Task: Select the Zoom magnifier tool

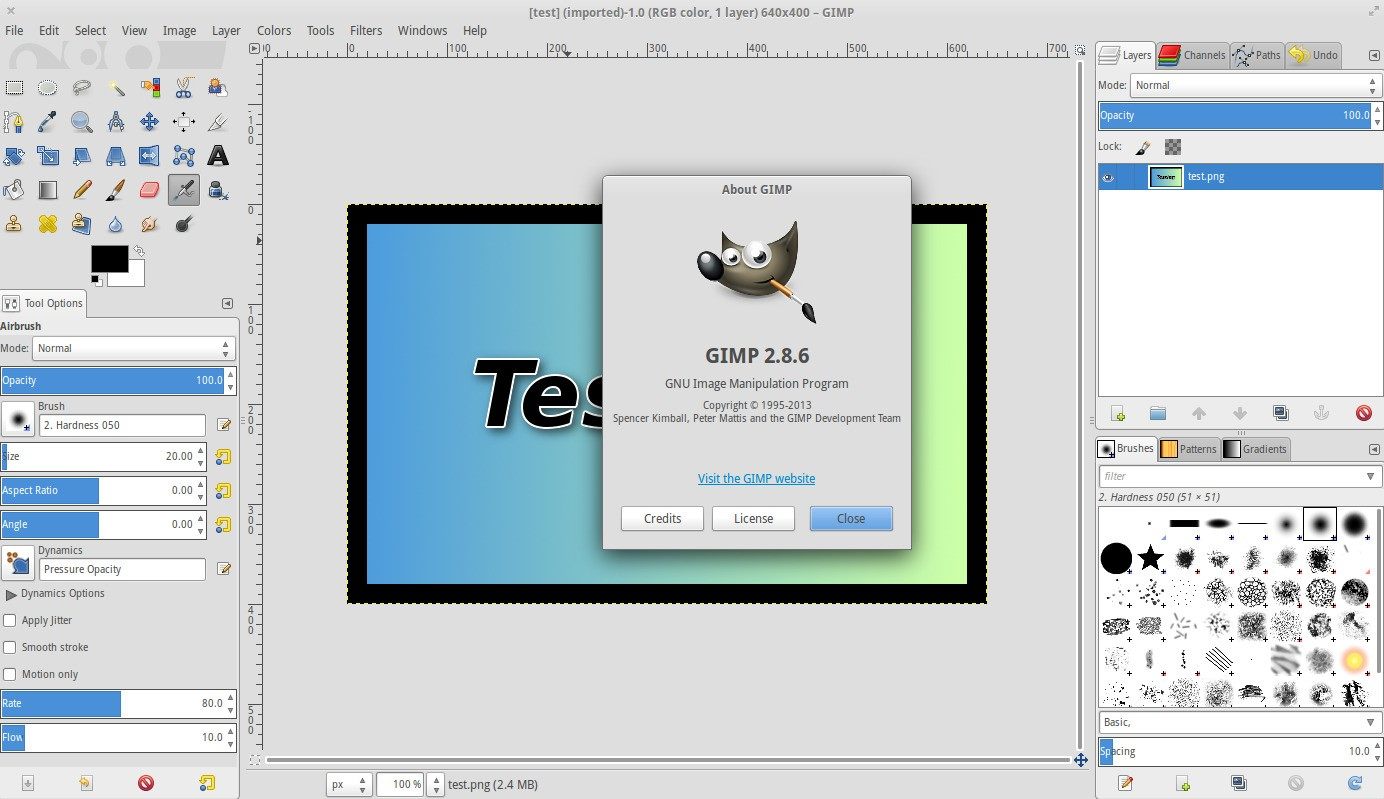Action: point(82,122)
